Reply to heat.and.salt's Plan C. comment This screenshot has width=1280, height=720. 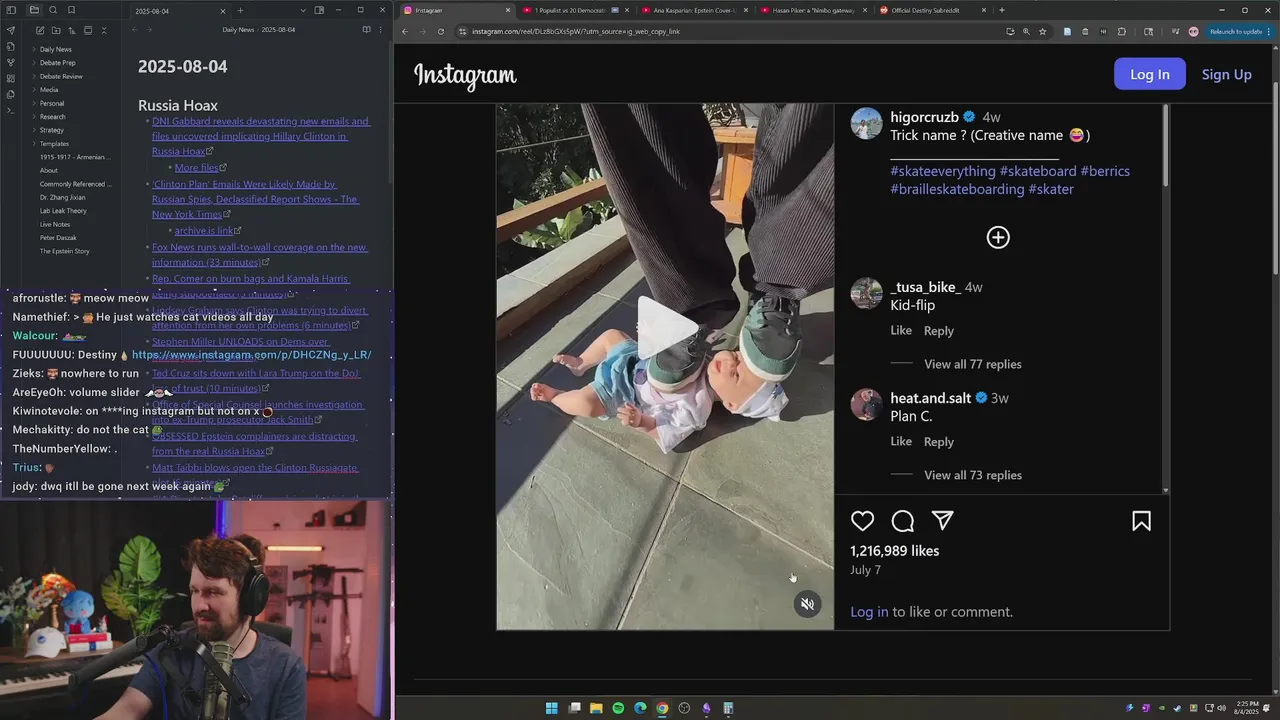coord(939,441)
